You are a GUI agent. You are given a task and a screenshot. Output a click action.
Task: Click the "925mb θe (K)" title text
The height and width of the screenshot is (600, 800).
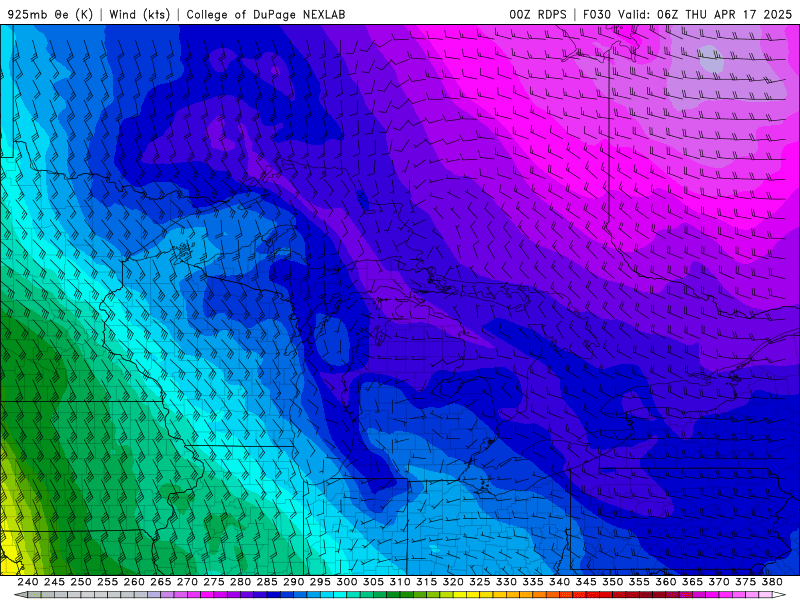[50, 14]
